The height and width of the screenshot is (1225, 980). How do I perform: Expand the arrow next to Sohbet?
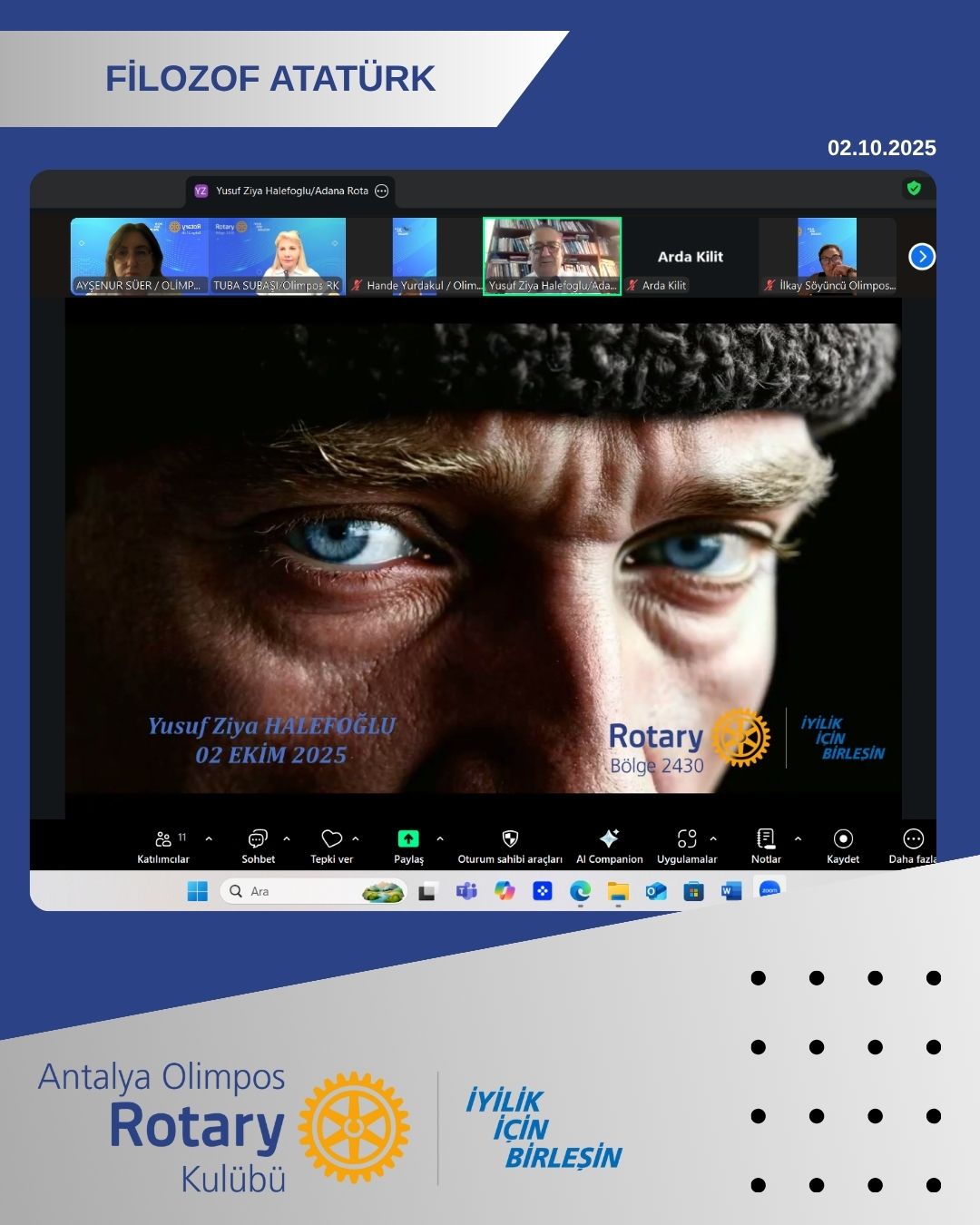[x=287, y=838]
